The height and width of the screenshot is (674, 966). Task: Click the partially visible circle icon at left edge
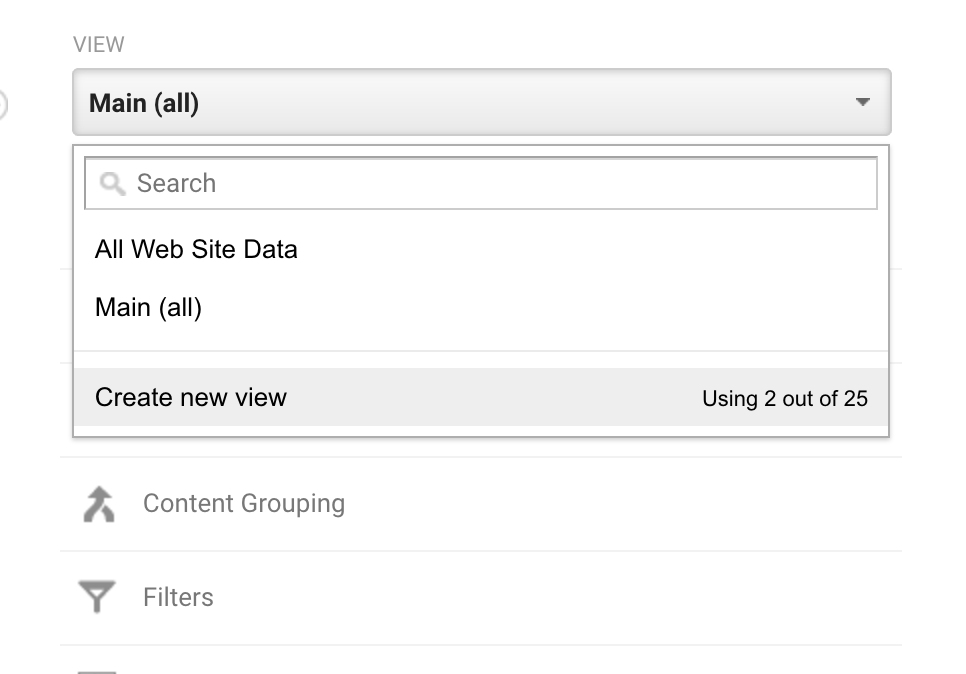[2, 104]
